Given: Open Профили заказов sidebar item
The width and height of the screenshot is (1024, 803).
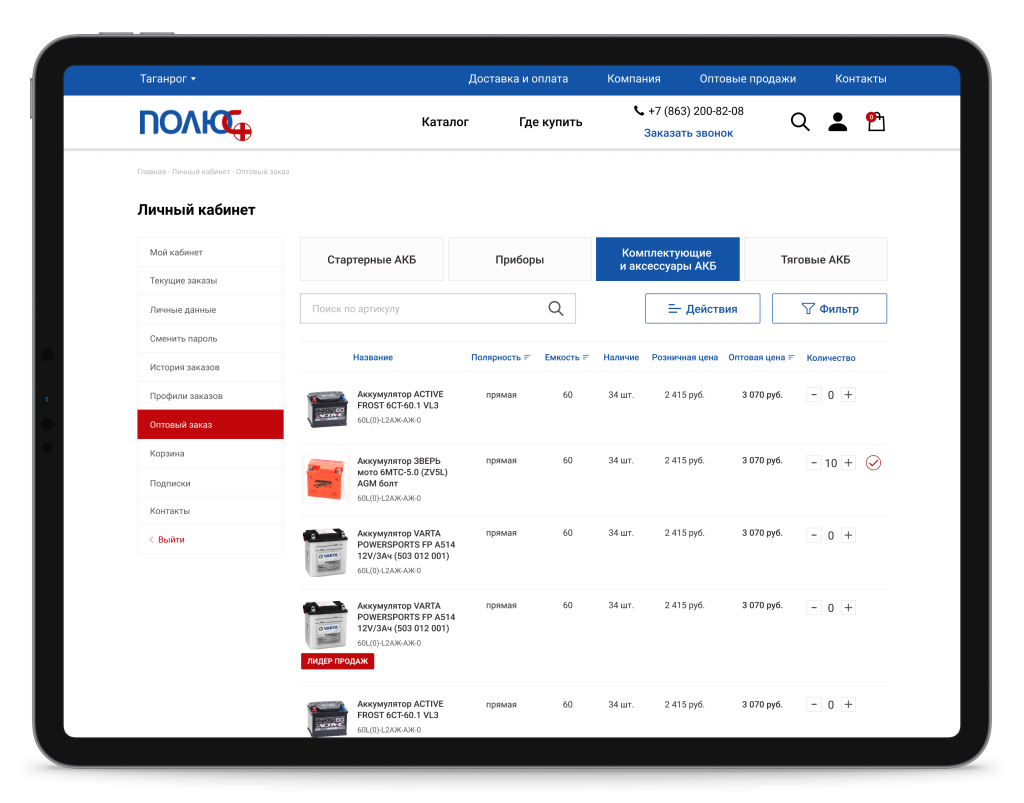Looking at the screenshot, I should click(x=210, y=396).
